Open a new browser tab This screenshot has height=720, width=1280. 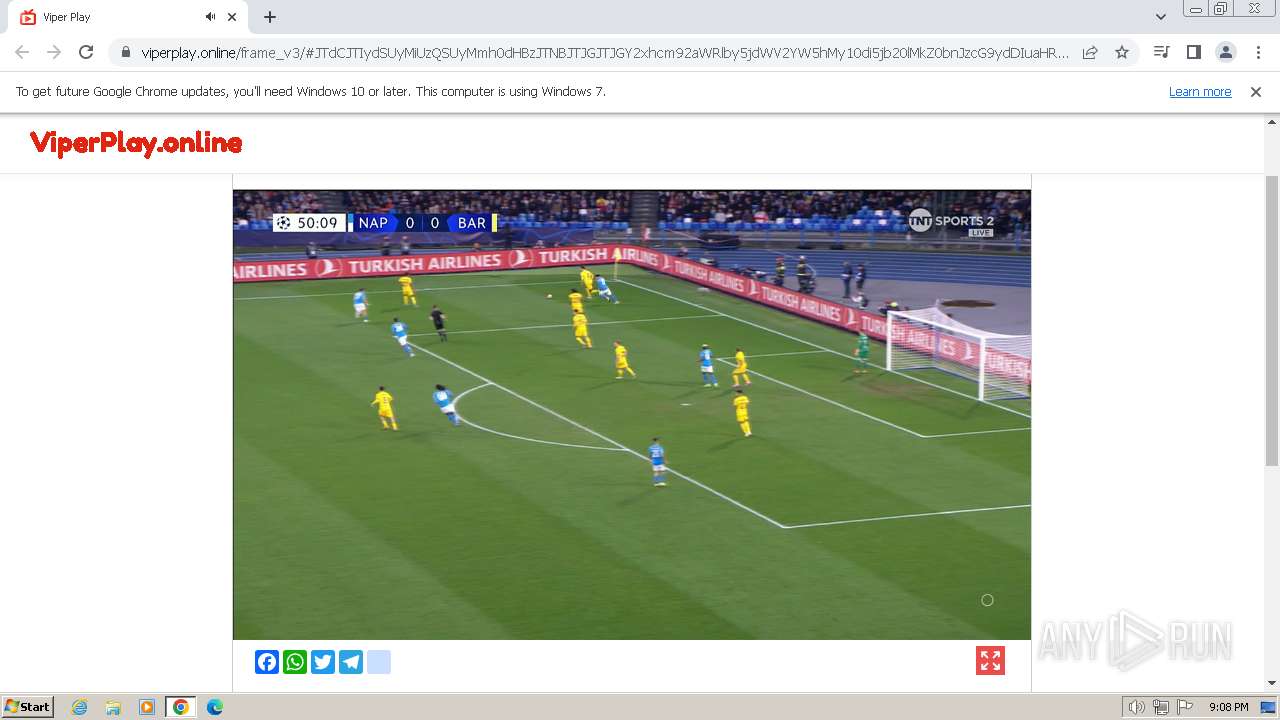coord(270,17)
